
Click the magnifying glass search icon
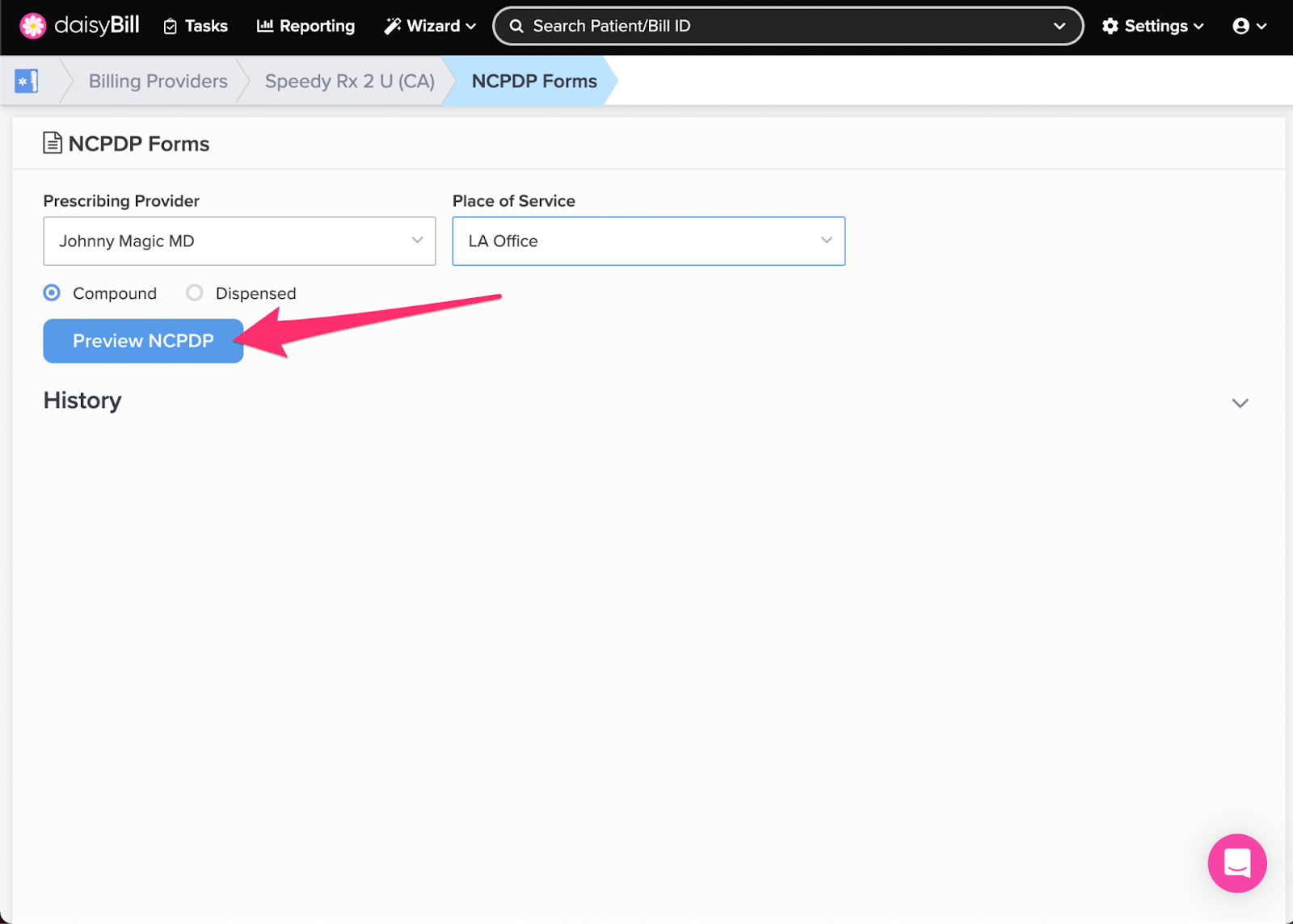click(516, 26)
